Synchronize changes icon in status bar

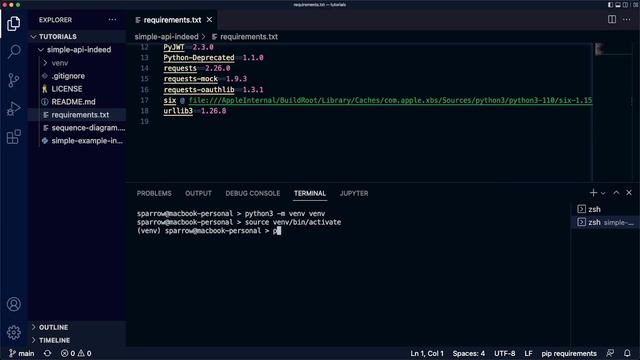pyautogui.click(x=47, y=353)
